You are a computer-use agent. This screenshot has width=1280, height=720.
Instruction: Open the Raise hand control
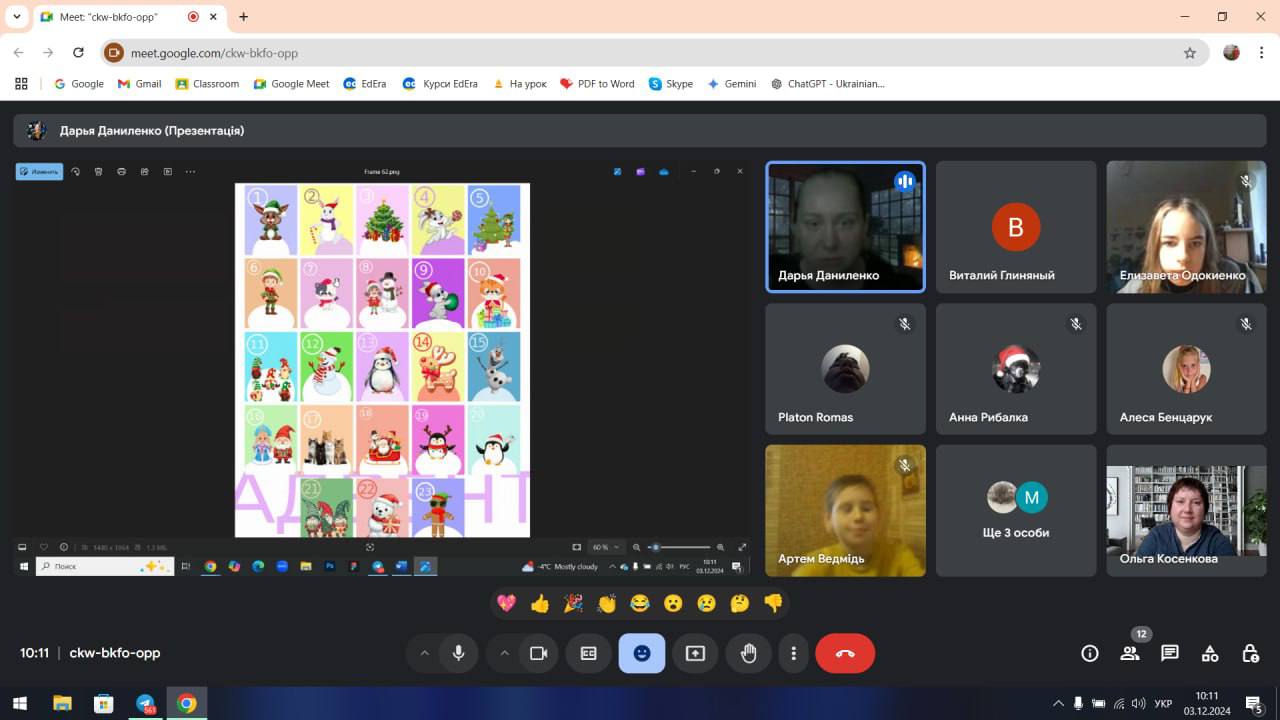click(748, 653)
